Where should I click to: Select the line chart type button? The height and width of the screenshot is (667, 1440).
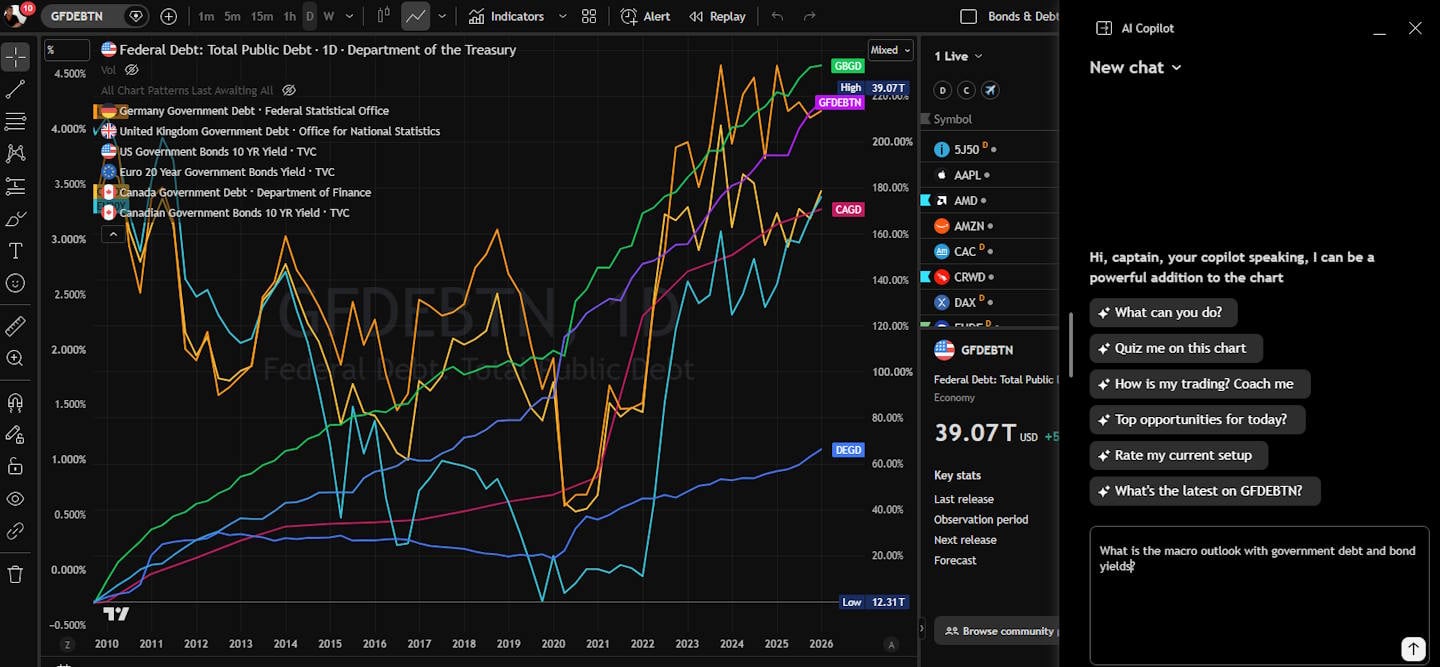pyautogui.click(x=415, y=16)
